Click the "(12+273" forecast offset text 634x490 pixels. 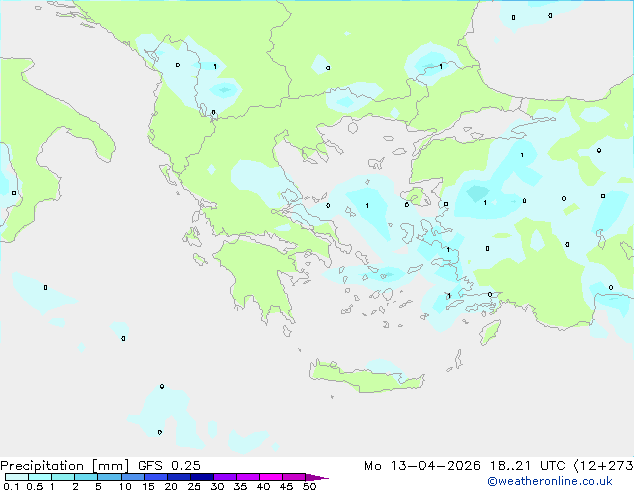(x=603, y=466)
